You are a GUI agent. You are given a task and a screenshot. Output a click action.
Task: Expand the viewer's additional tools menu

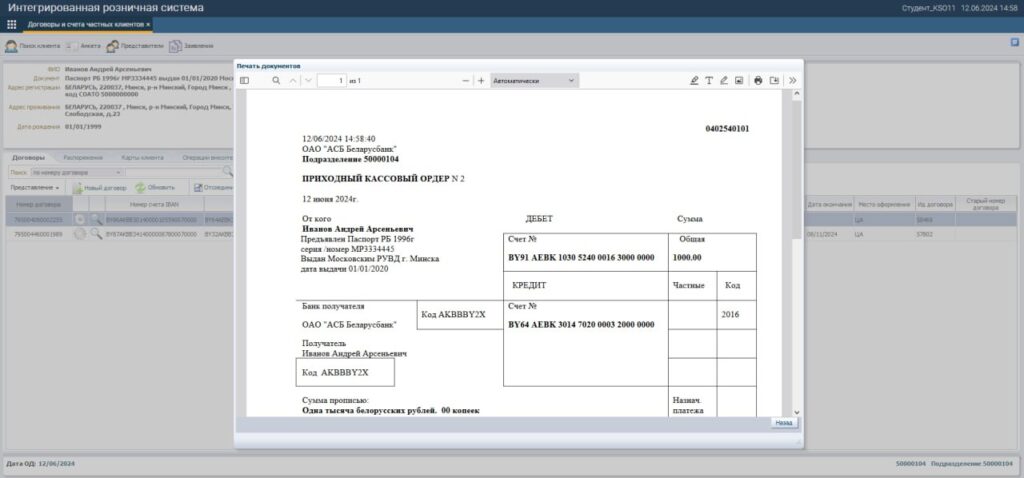(x=792, y=80)
